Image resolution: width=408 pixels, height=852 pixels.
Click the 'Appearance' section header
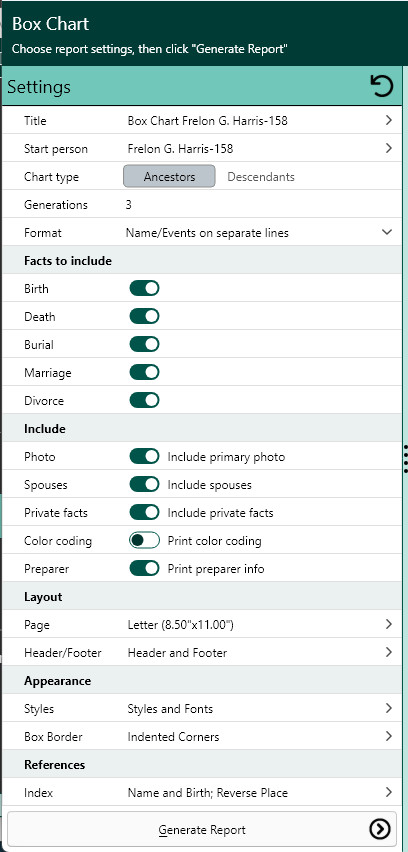pyautogui.click(x=57, y=681)
